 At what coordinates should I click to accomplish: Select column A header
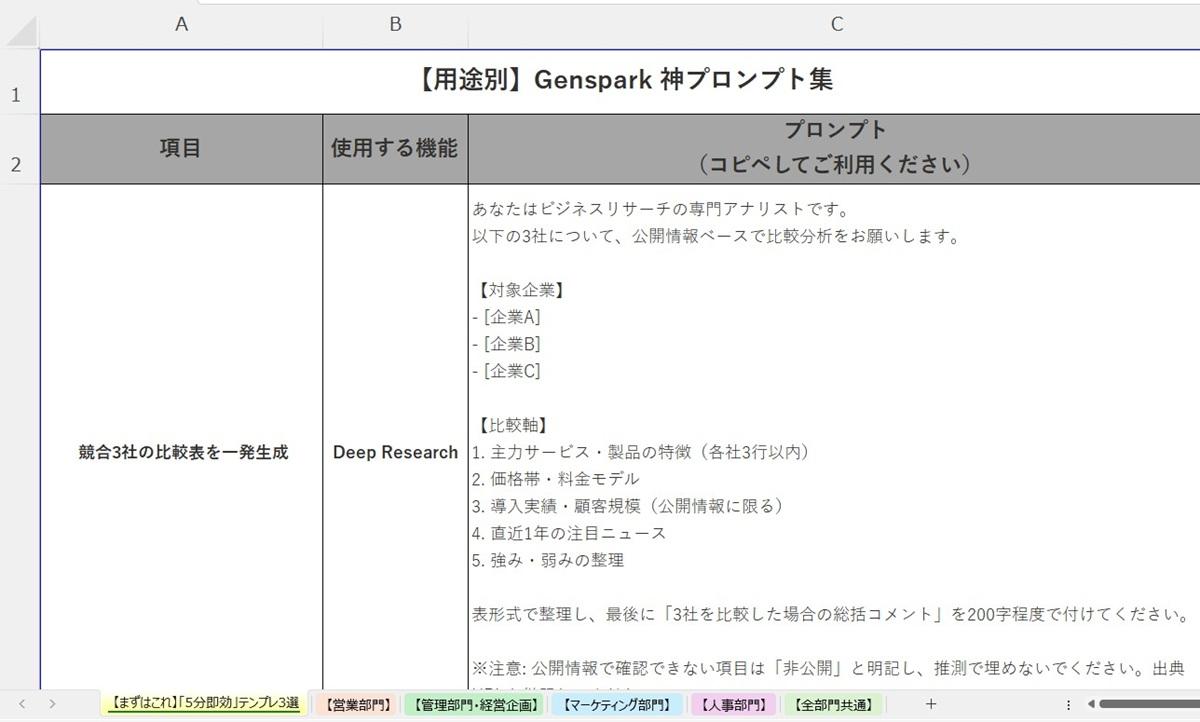pos(181,24)
